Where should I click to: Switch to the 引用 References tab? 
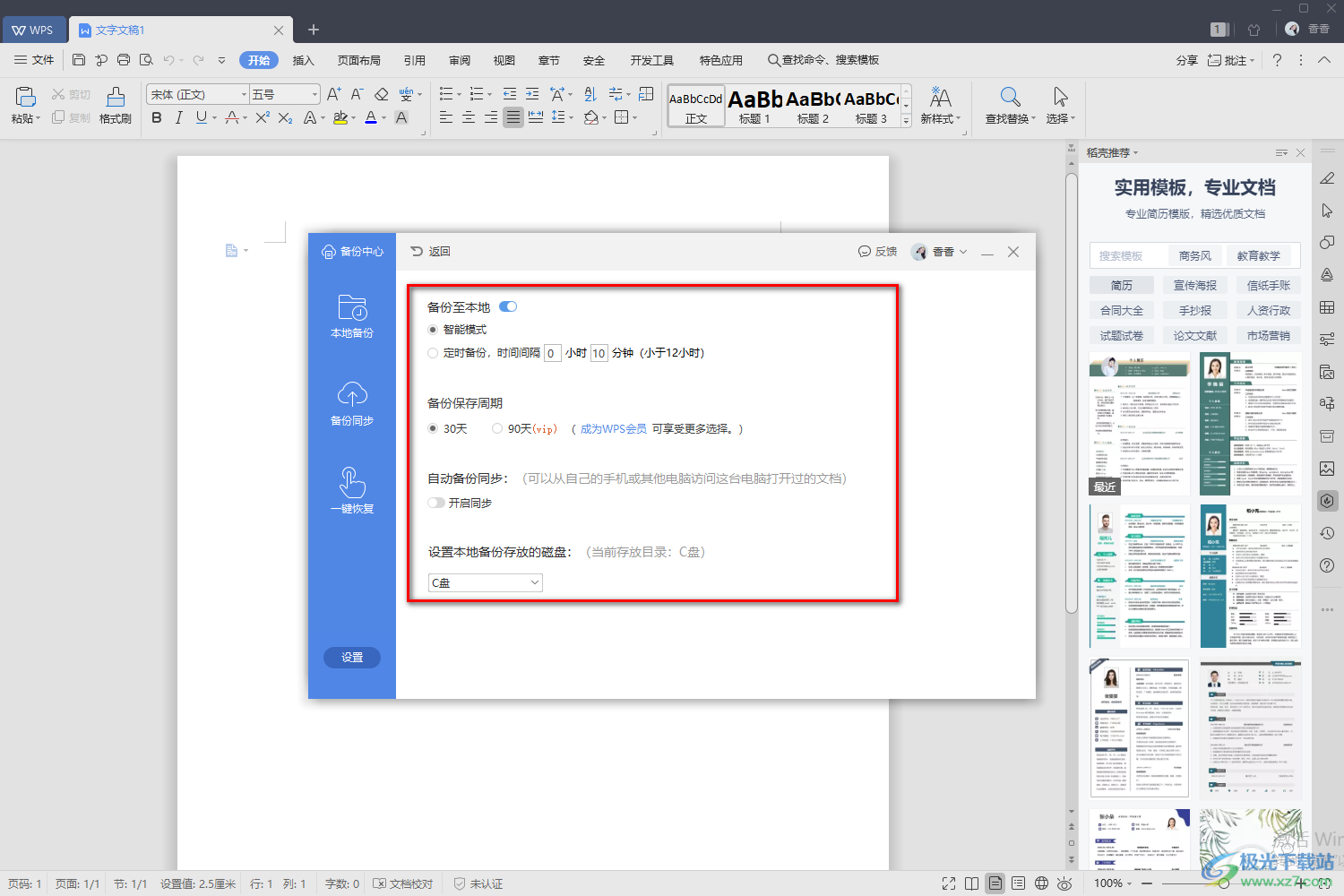[x=415, y=60]
